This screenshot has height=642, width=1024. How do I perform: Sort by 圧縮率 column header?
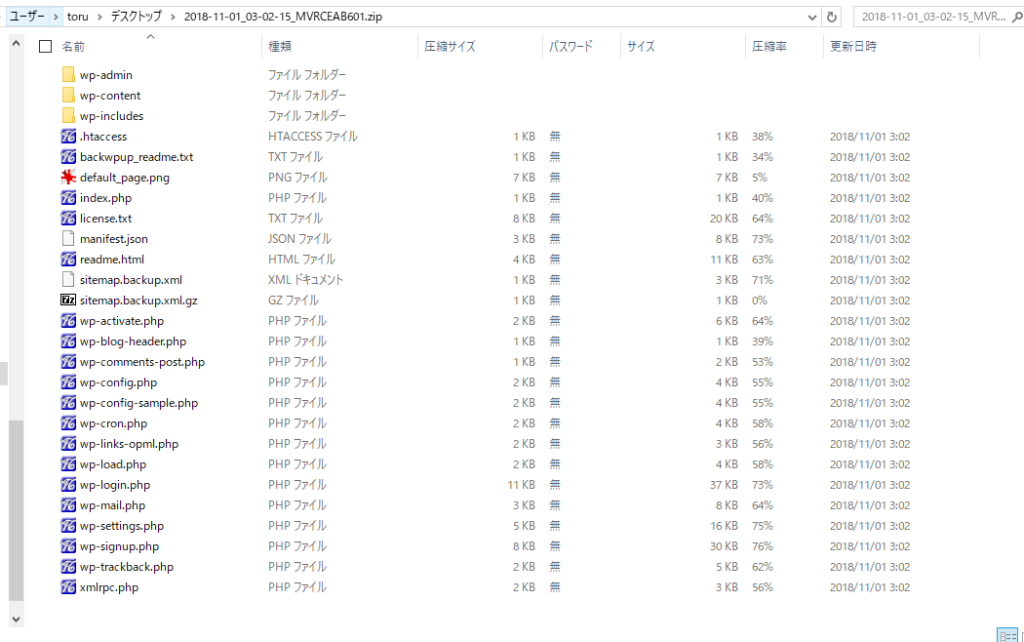point(769,46)
